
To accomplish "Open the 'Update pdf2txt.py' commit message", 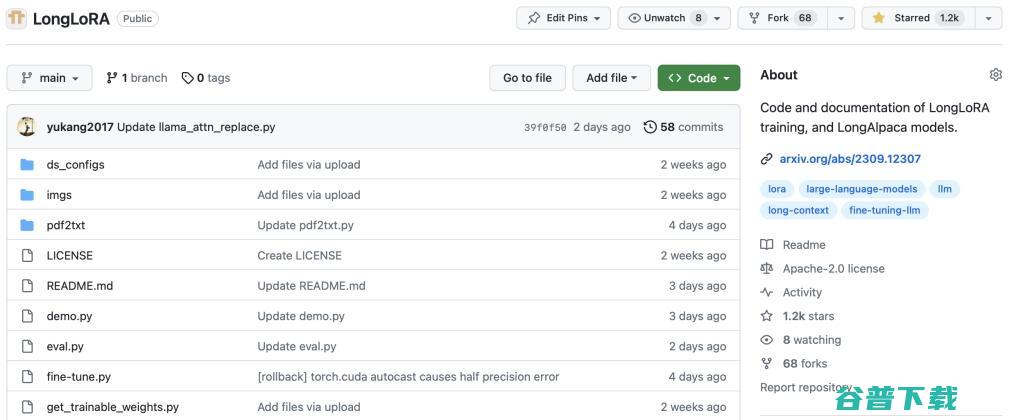I will [305, 225].
